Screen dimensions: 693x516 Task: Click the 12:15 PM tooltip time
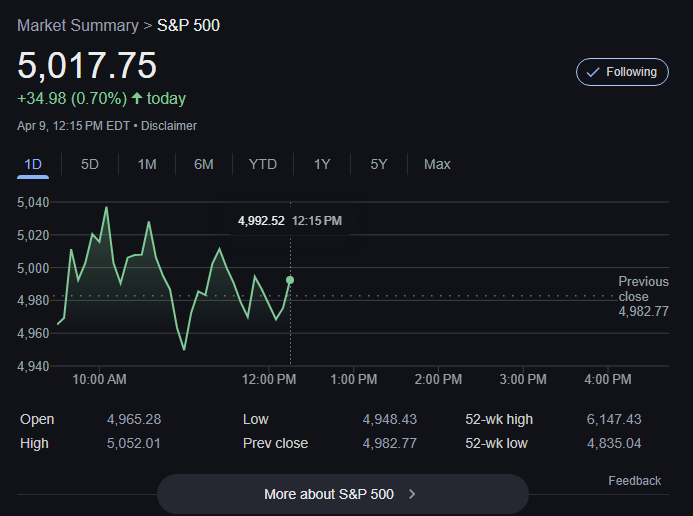point(317,220)
